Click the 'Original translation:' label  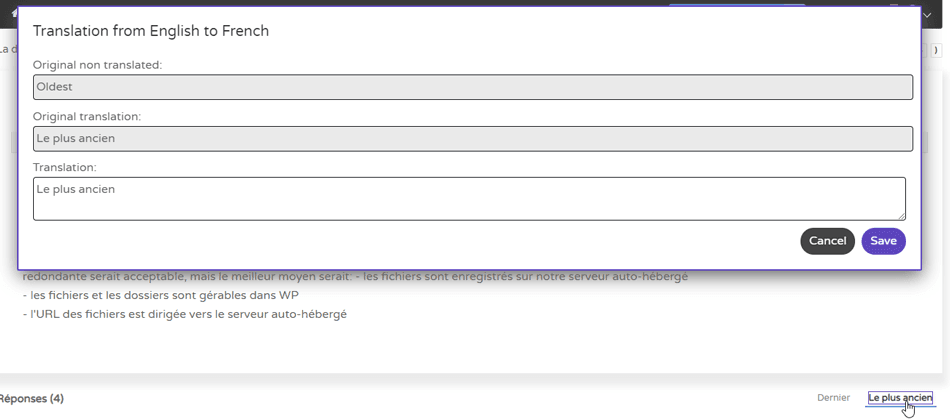87,117
